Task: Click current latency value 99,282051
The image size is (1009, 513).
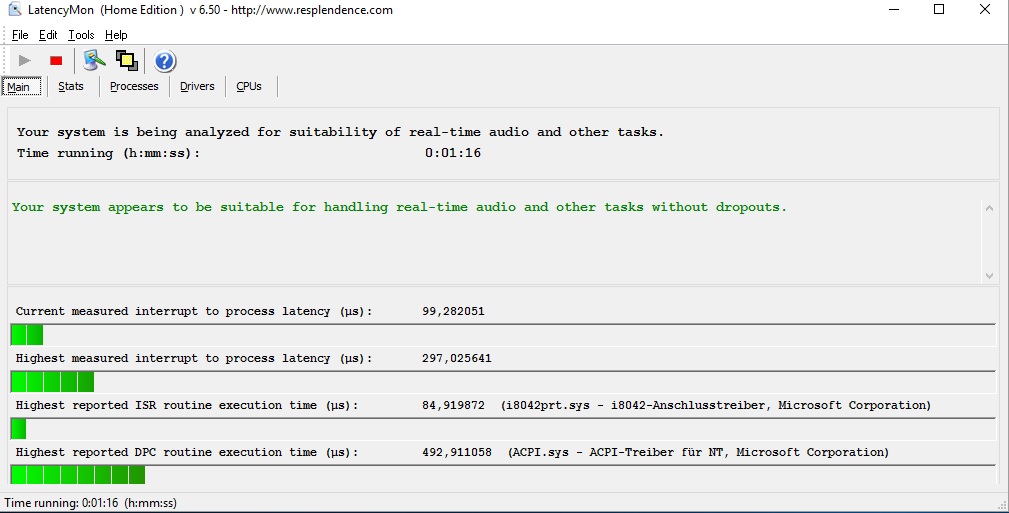Action: (453, 312)
